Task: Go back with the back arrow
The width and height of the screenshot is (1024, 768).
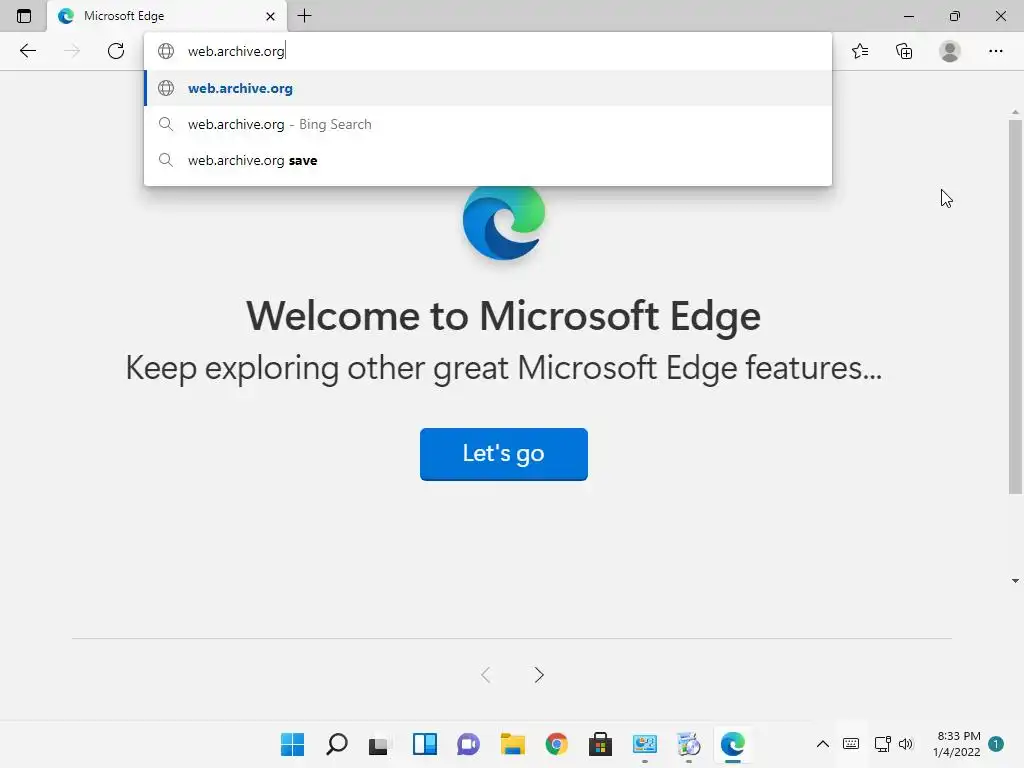Action: pyautogui.click(x=27, y=51)
